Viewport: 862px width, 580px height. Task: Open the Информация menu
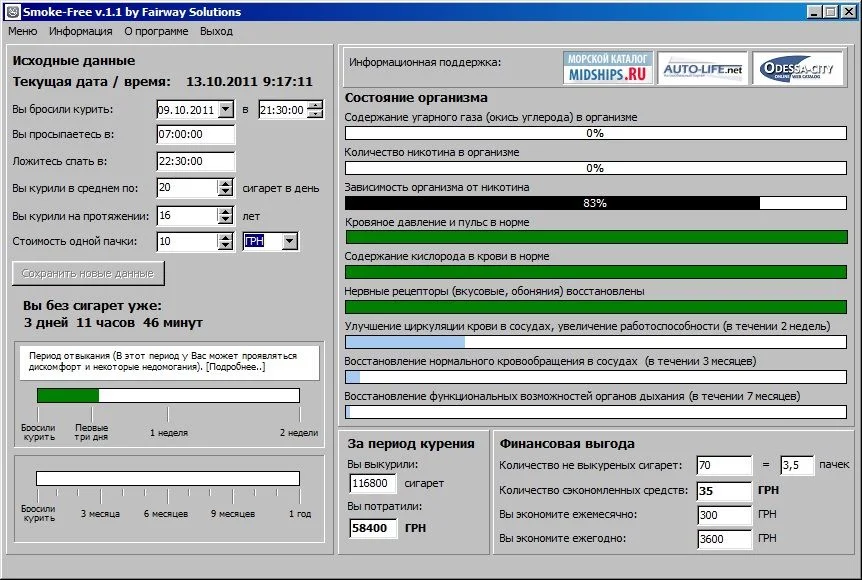pyautogui.click(x=80, y=31)
